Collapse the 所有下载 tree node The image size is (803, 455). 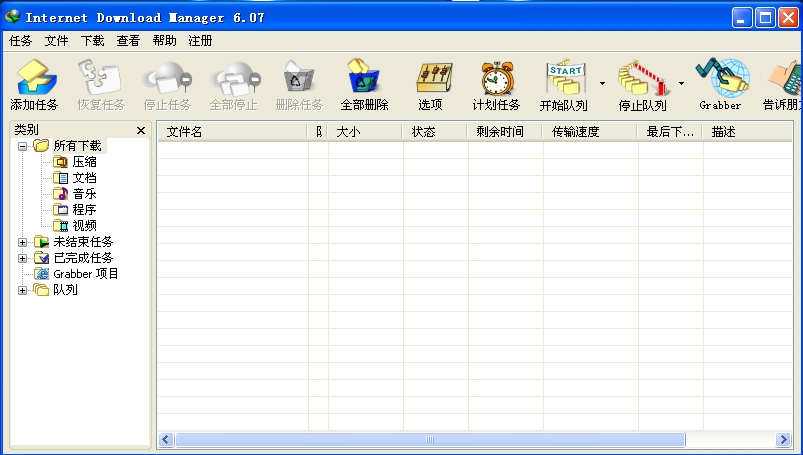pos(22,146)
